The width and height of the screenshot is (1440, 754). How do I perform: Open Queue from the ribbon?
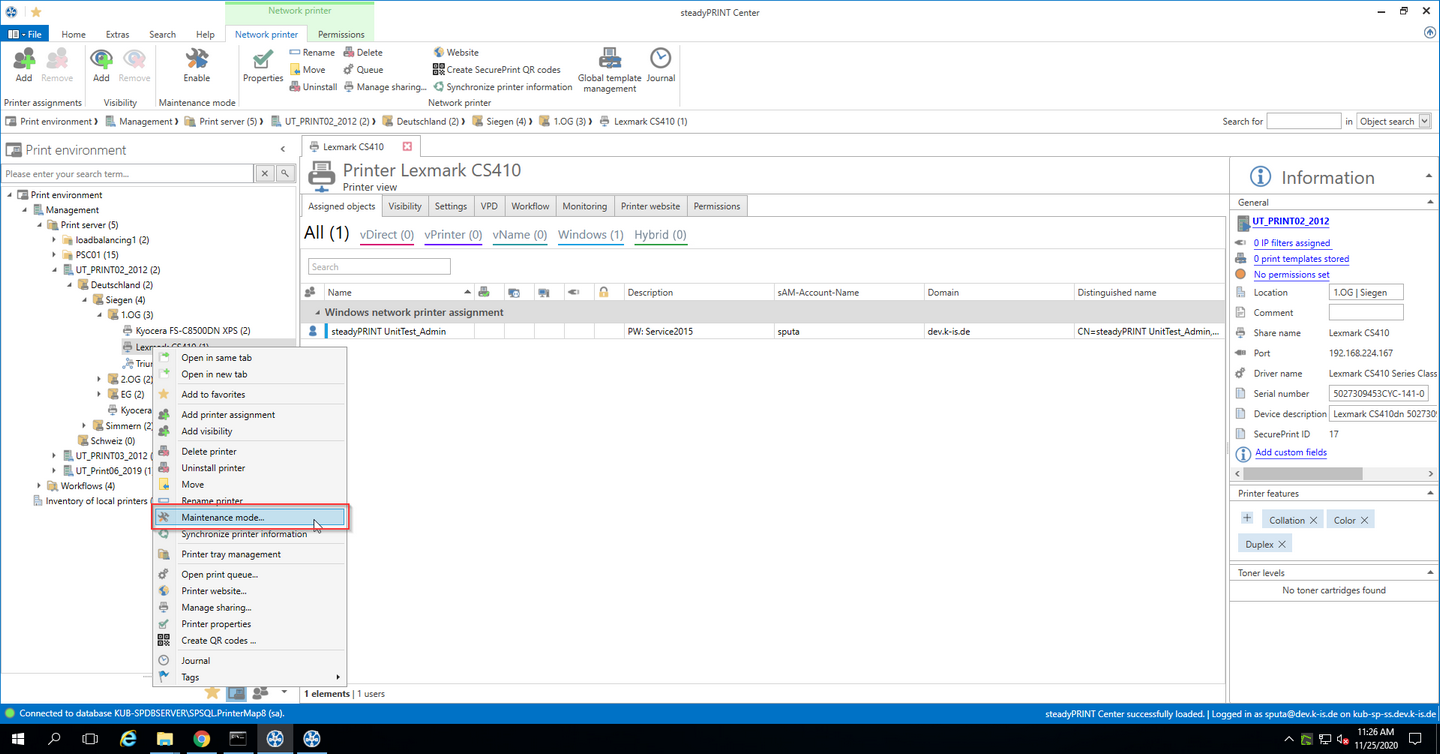362,69
